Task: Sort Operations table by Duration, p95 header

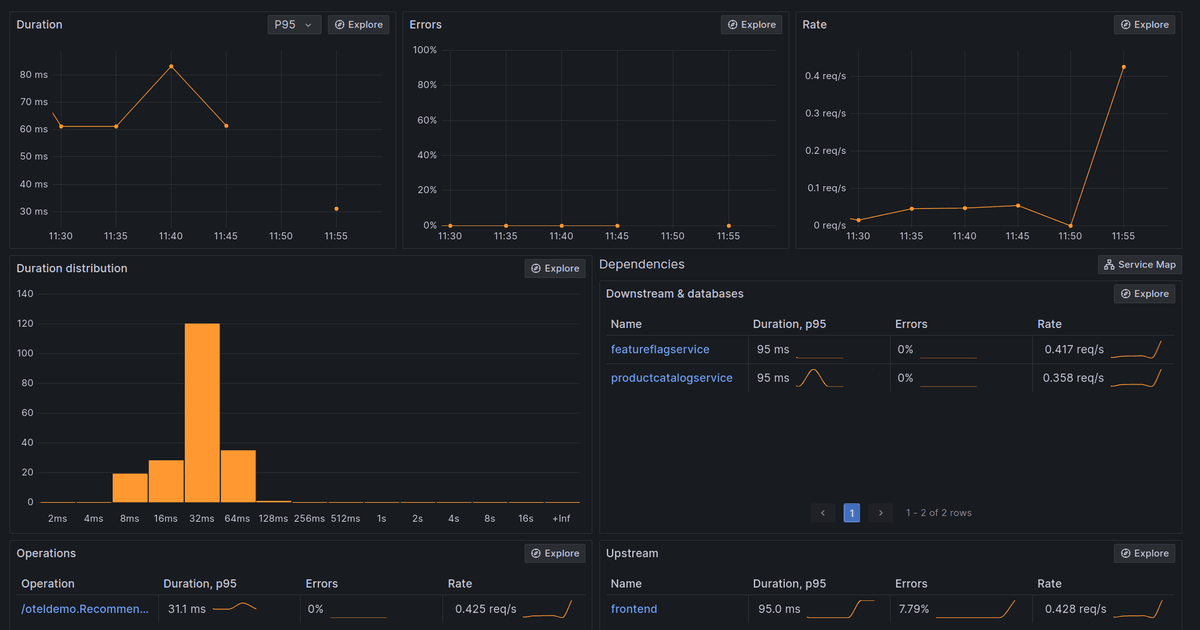Action: pos(200,584)
